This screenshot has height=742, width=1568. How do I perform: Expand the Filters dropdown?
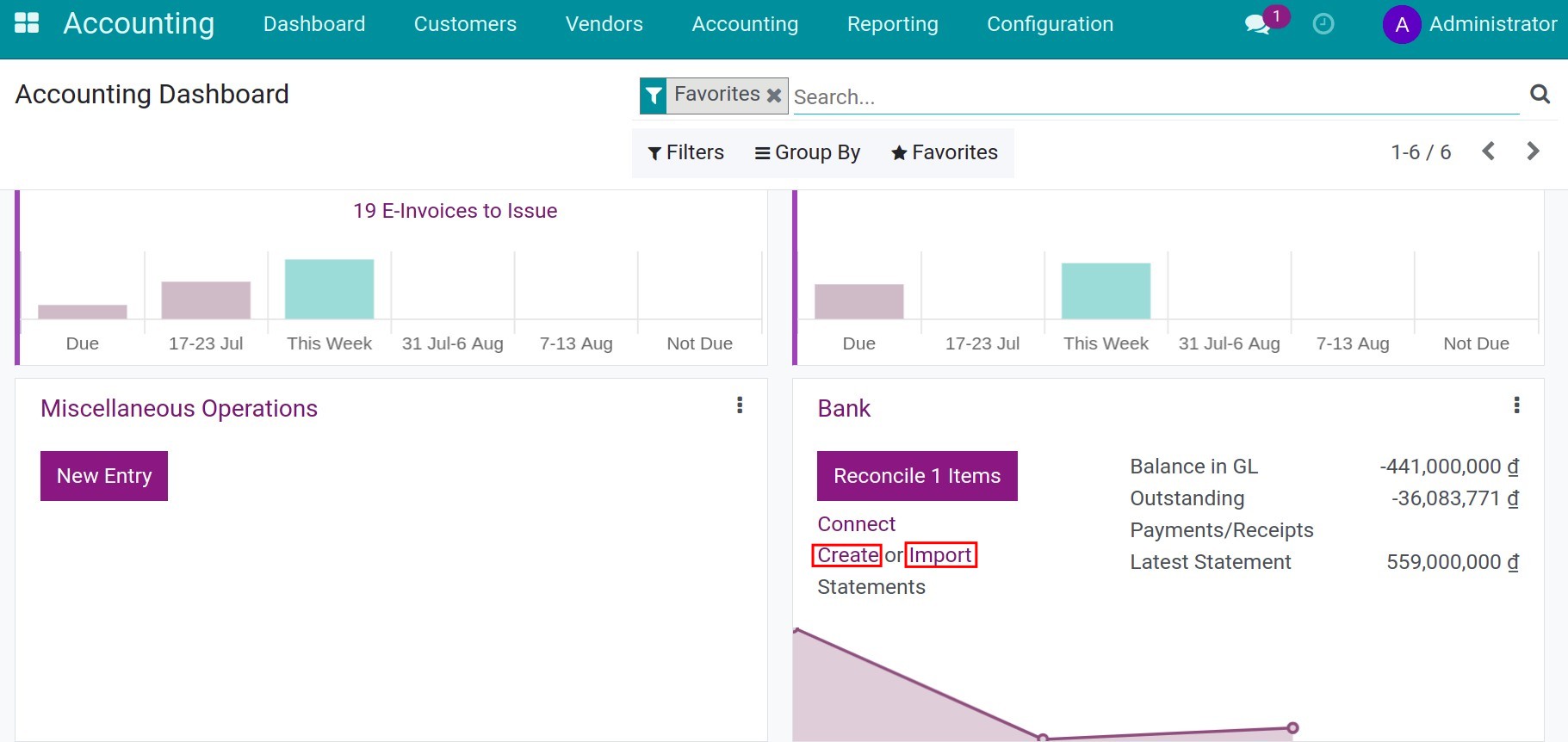686,152
